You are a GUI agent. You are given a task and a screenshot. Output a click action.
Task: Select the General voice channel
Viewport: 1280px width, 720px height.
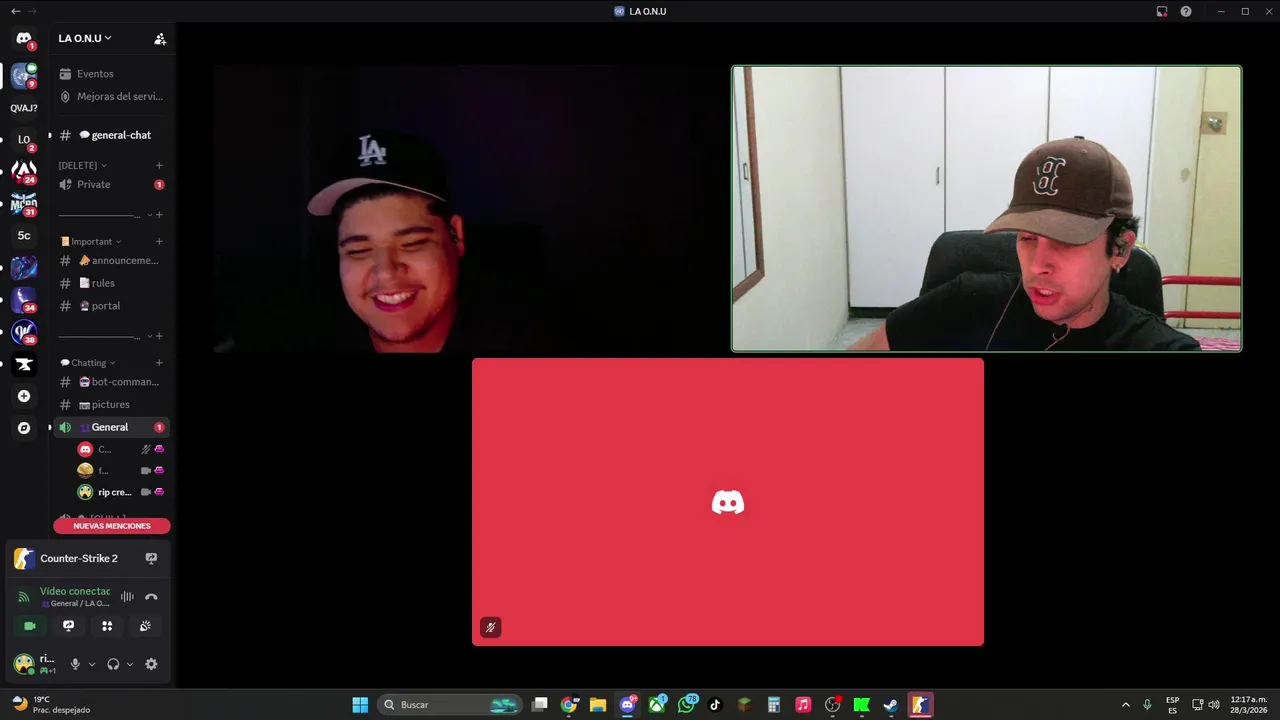click(x=111, y=427)
